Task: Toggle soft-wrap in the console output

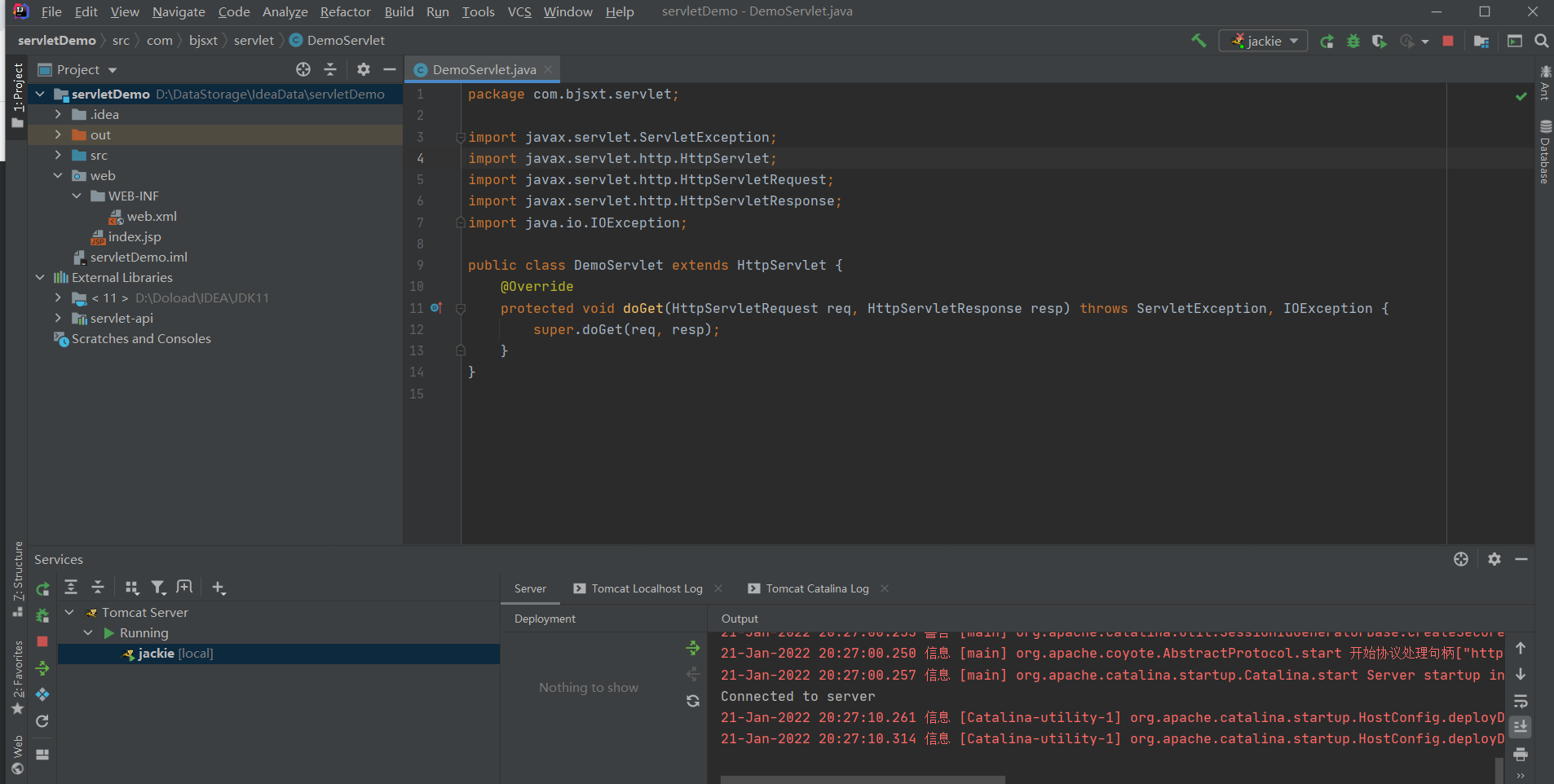Action: click(x=1521, y=701)
